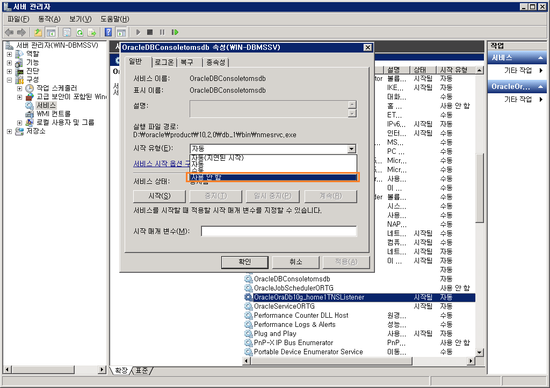This screenshot has width=550, height=388.
Task: Open 기타 작업 under the 서비스 actions section
Action: point(518,71)
